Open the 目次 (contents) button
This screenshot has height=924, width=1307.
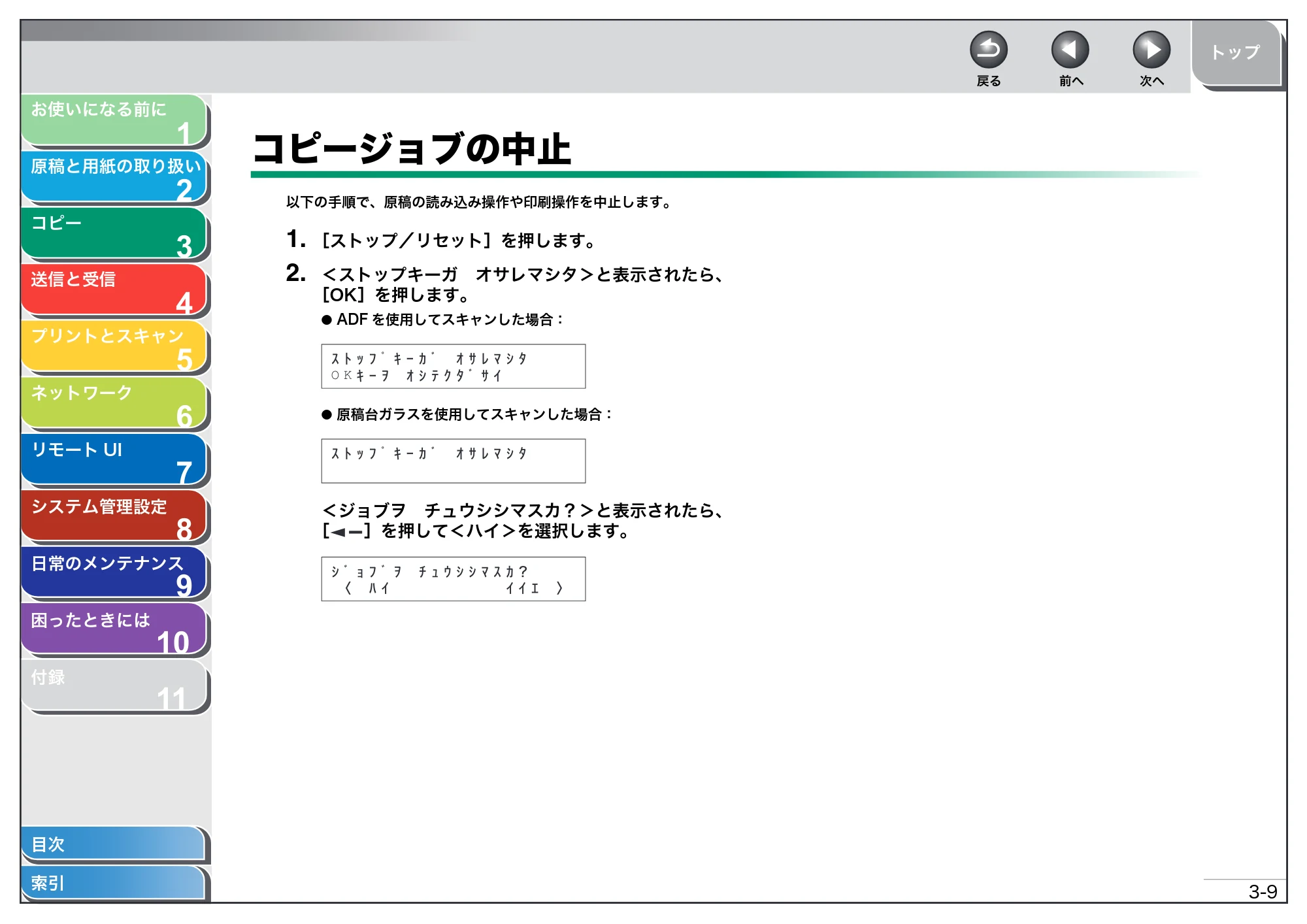point(114,844)
